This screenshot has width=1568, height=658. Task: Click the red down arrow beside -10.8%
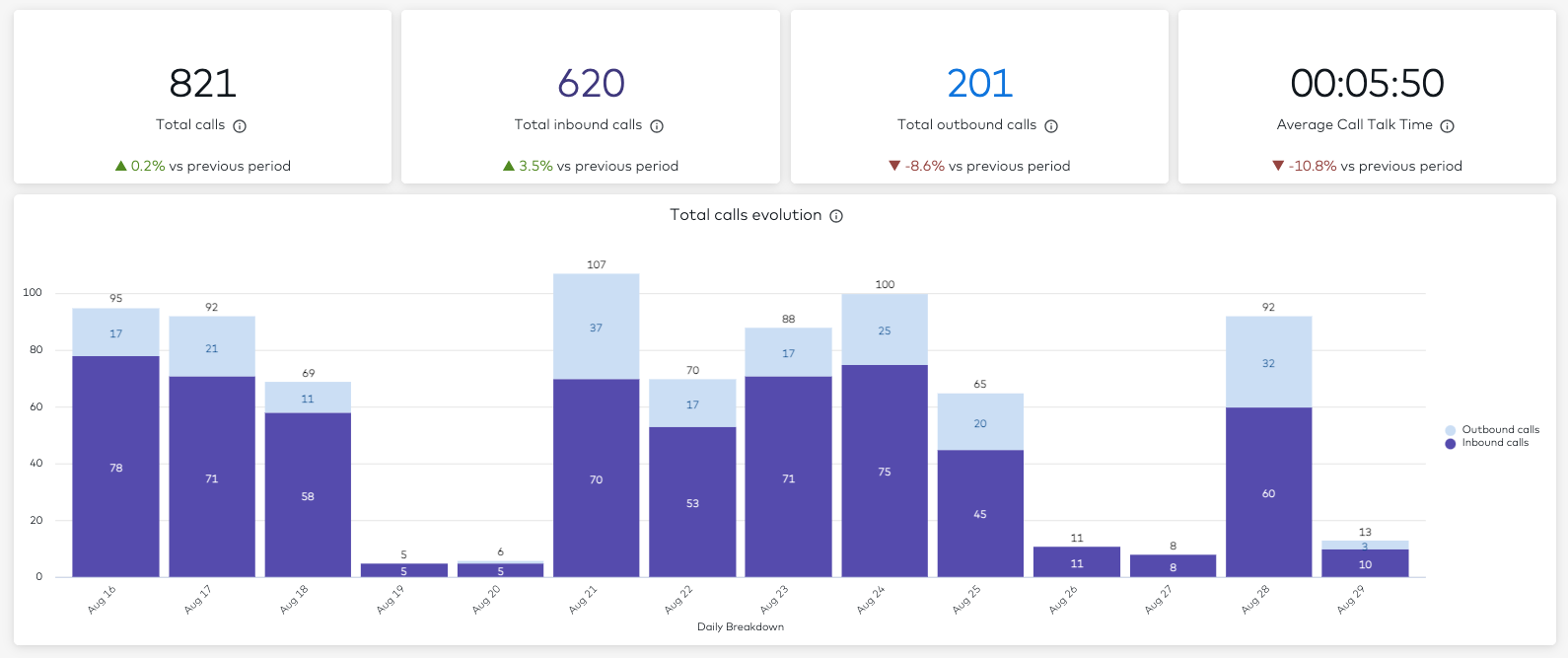1278,166
